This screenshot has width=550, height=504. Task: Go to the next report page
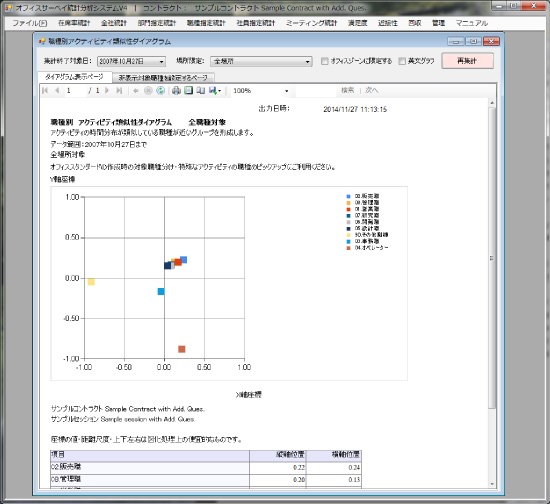click(x=107, y=90)
